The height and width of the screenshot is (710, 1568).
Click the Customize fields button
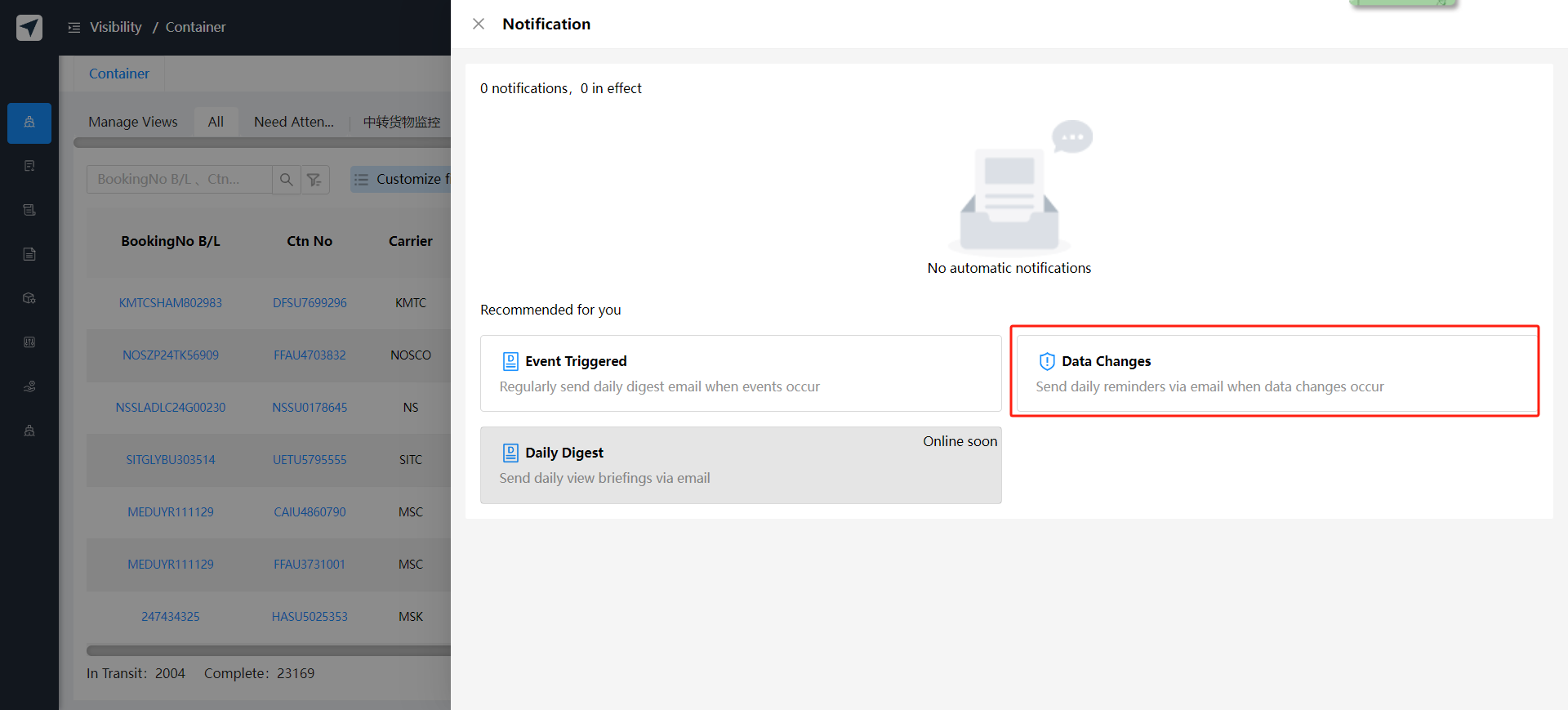[401, 180]
